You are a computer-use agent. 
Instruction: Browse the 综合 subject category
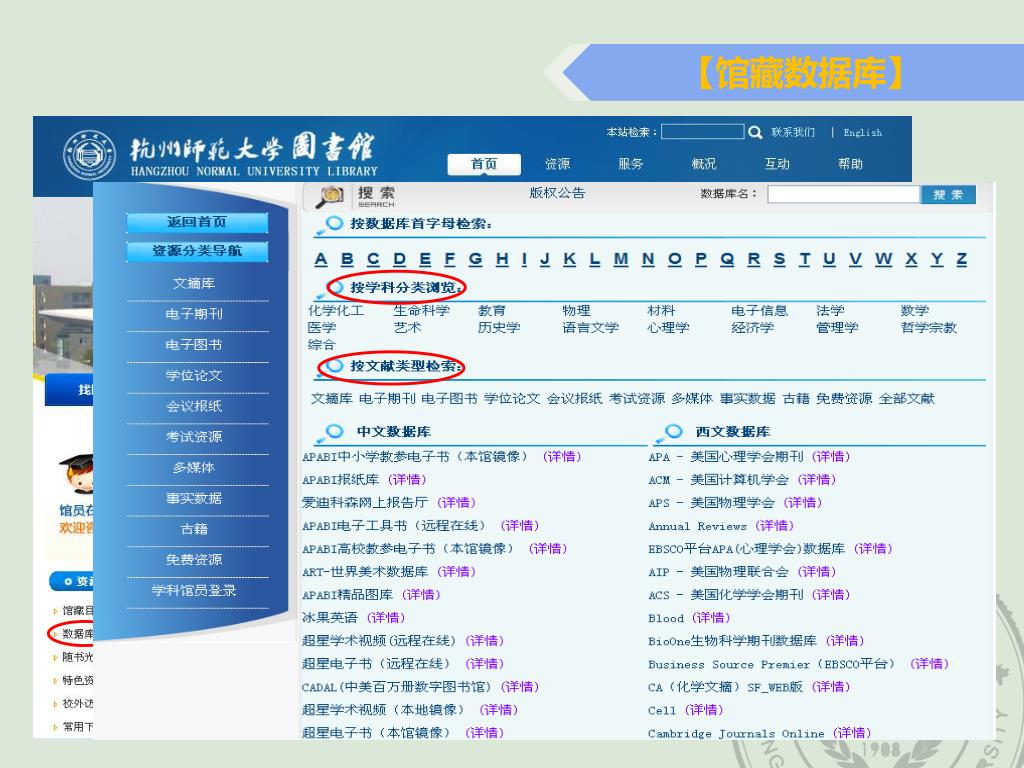(321, 345)
